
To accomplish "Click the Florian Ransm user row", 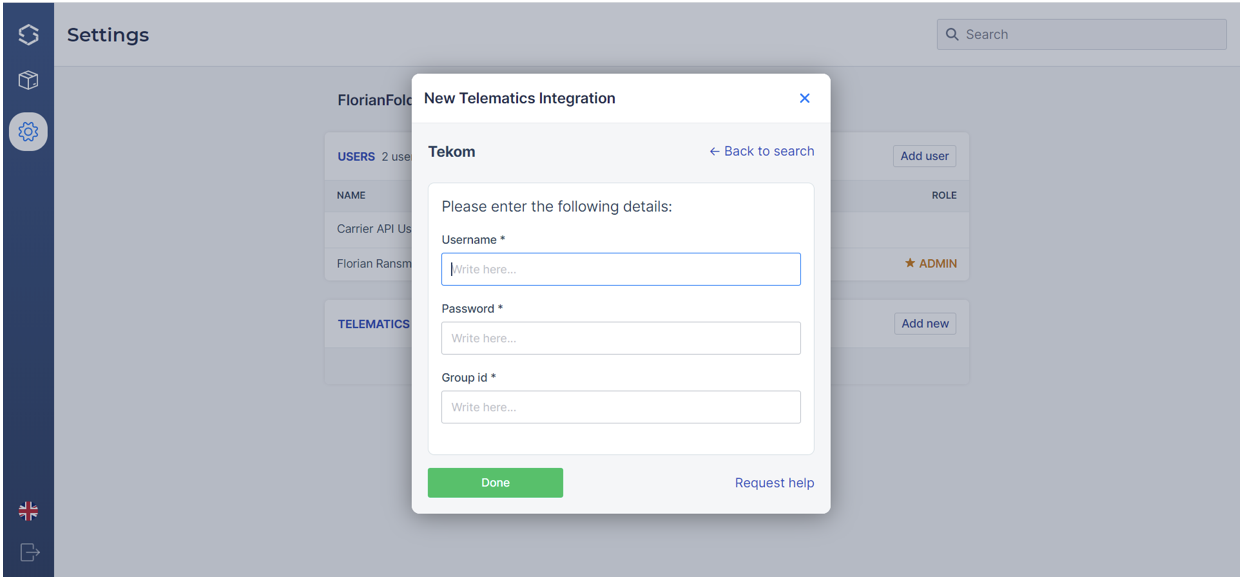I will tap(646, 263).
